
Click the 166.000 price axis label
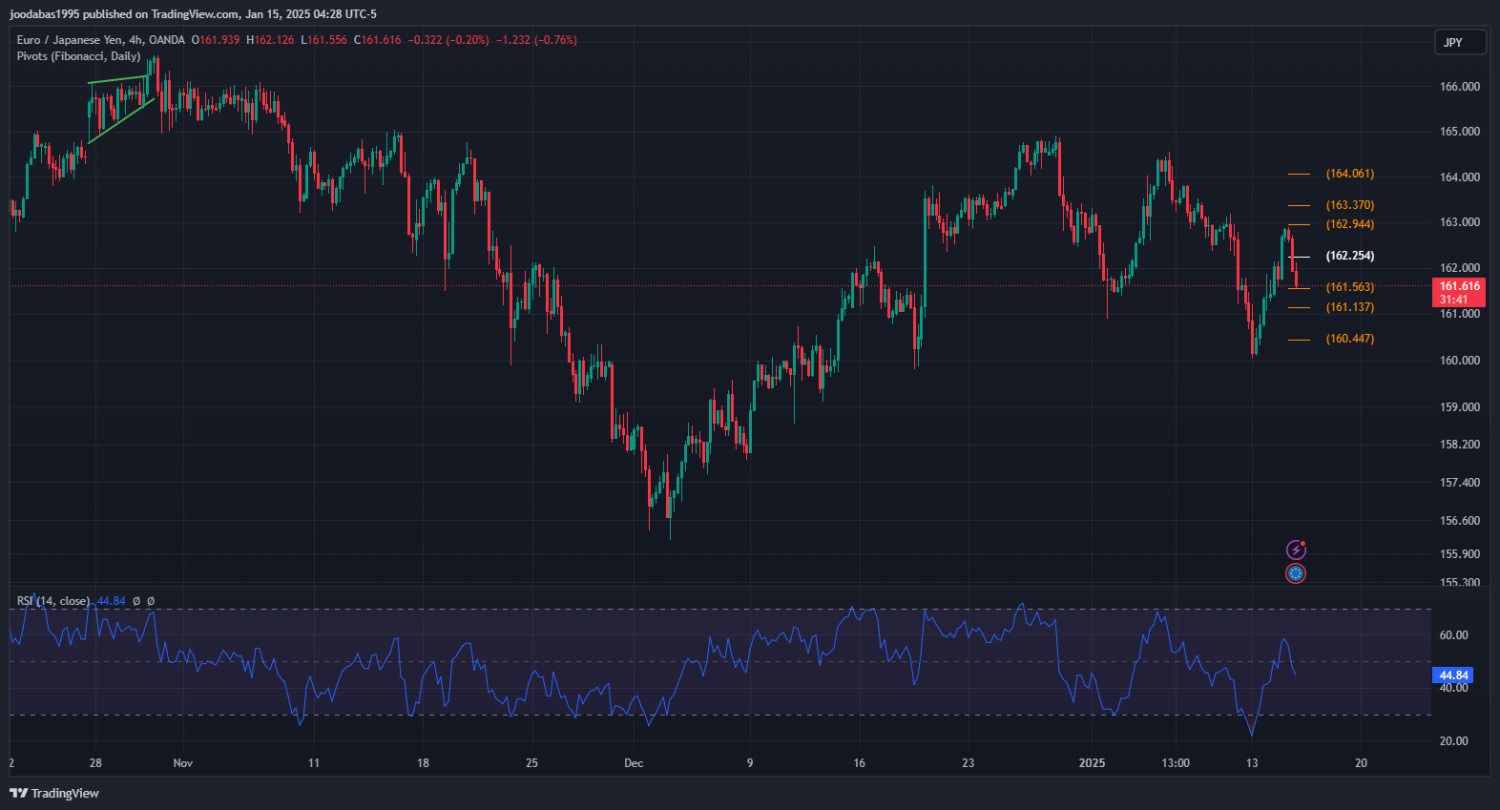click(1458, 87)
